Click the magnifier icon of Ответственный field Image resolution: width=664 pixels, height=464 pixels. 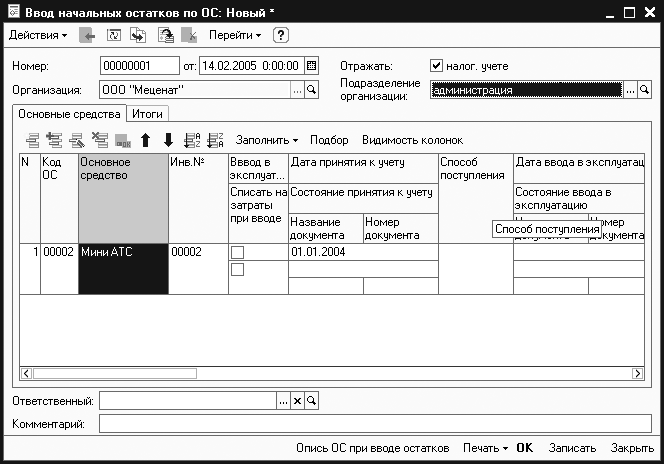pyautogui.click(x=311, y=400)
